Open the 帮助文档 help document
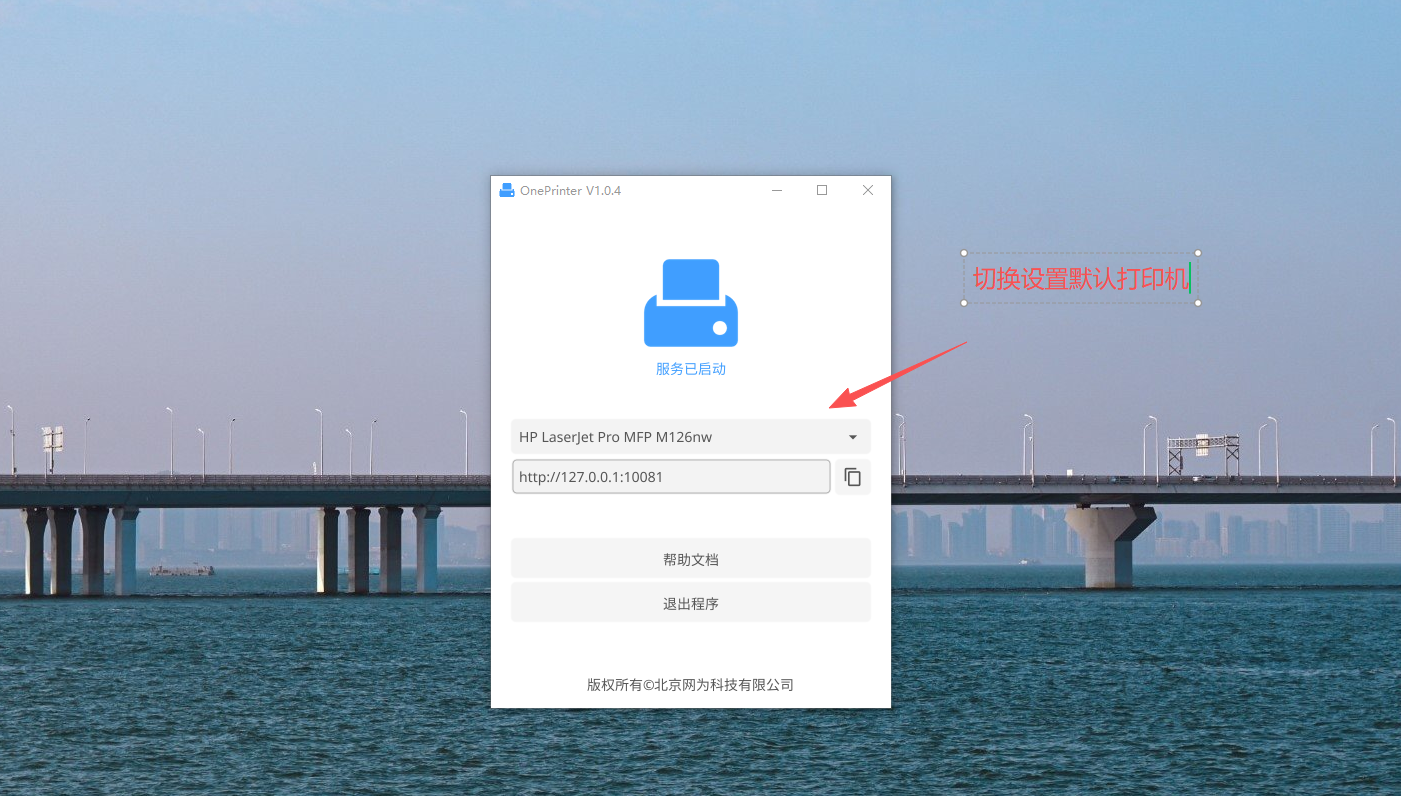This screenshot has height=796, width=1401. pos(691,559)
